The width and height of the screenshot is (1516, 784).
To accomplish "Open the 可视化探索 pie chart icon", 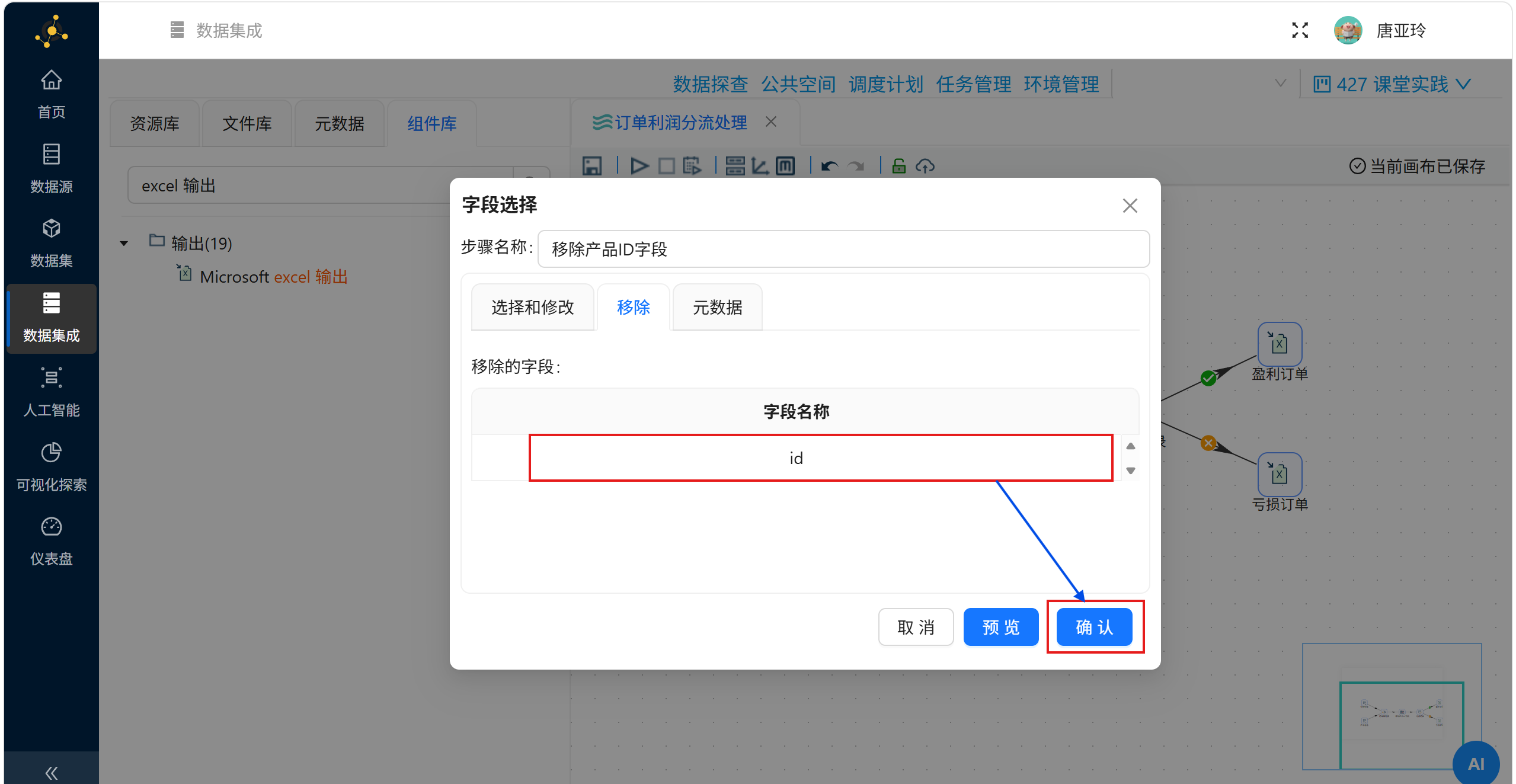I will (51, 452).
